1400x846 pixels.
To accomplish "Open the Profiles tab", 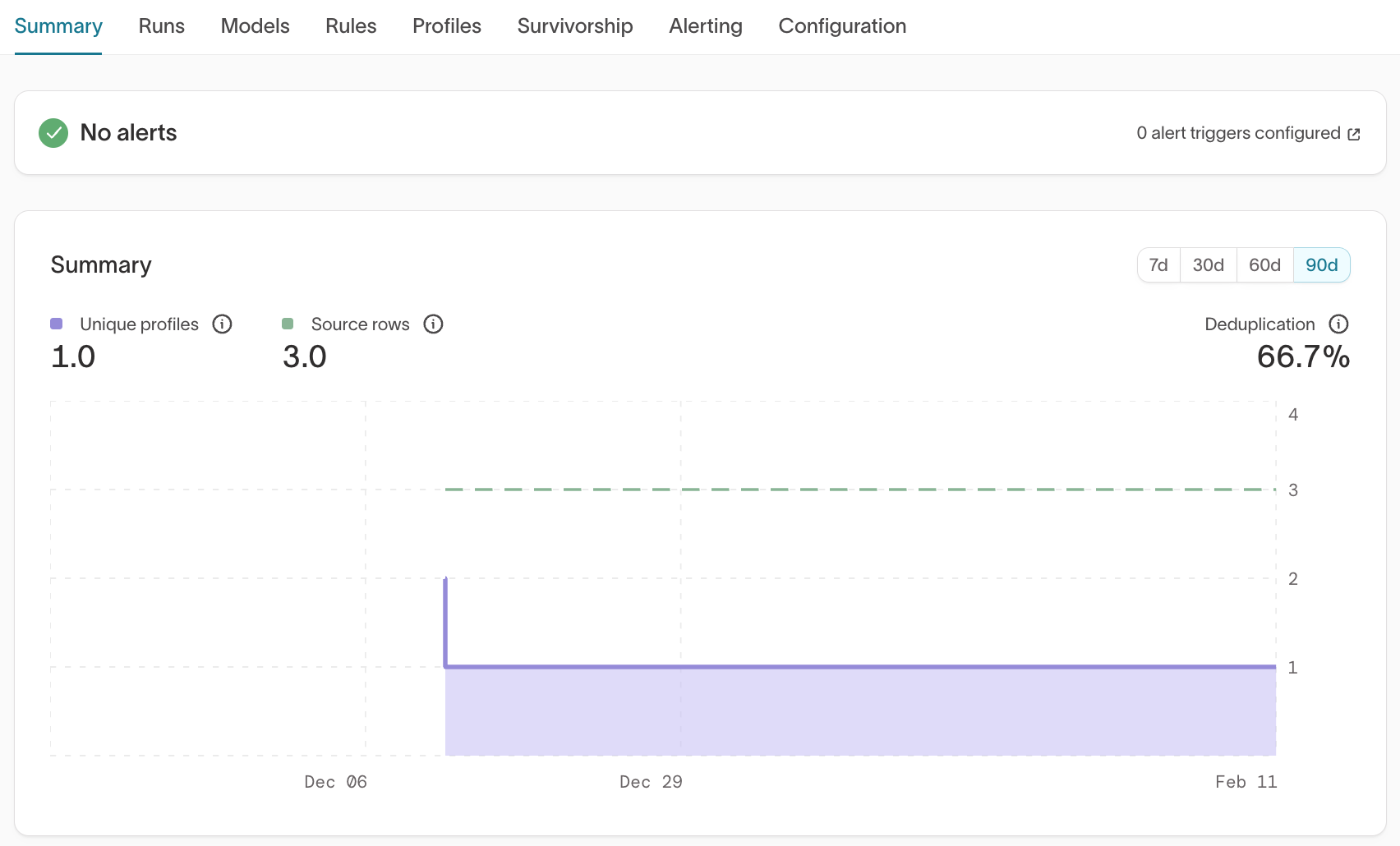I will click(x=446, y=26).
